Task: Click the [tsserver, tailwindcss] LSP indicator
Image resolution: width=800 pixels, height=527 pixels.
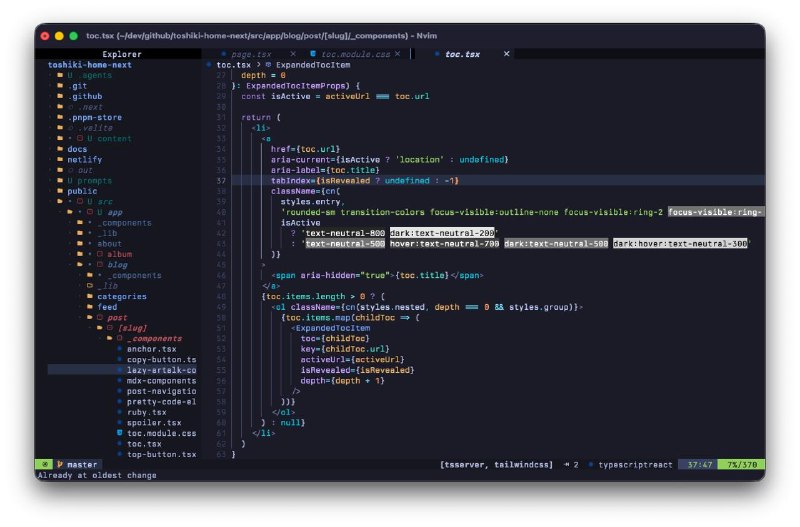Action: click(496, 464)
